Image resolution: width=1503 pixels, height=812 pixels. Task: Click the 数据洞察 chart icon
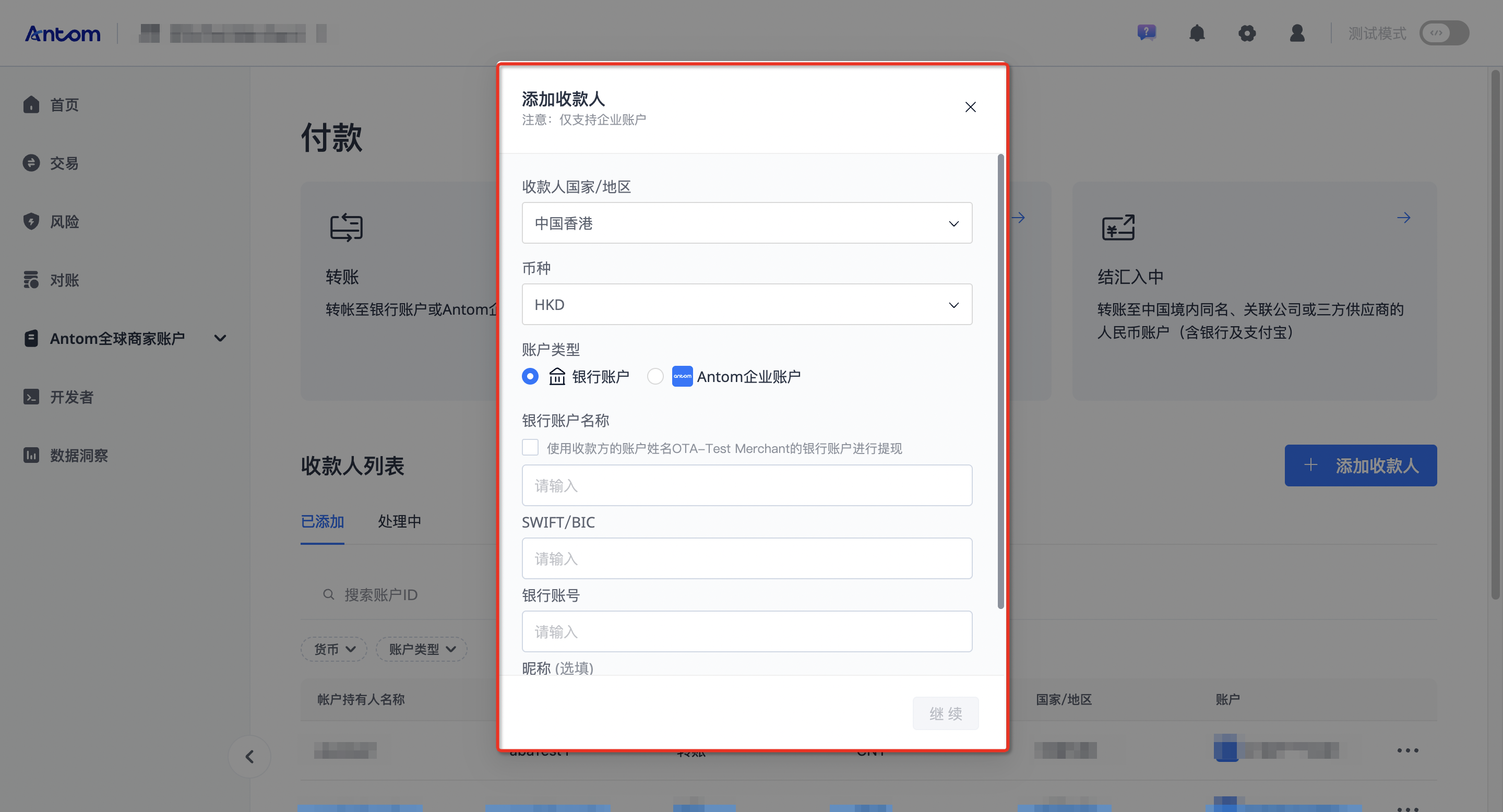[x=31, y=455]
